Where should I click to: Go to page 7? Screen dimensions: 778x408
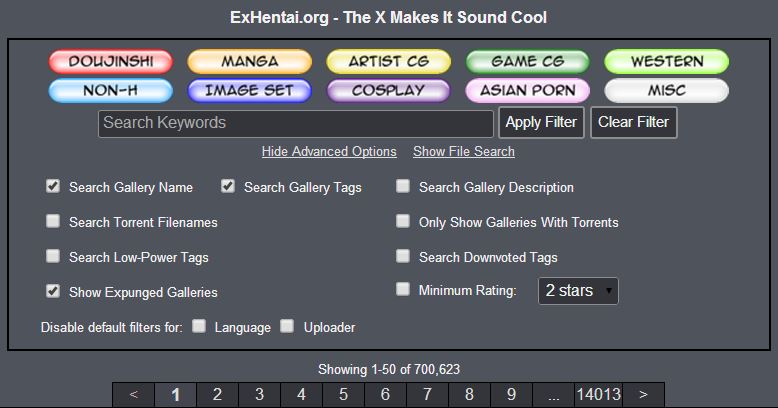pyautogui.click(x=427, y=395)
